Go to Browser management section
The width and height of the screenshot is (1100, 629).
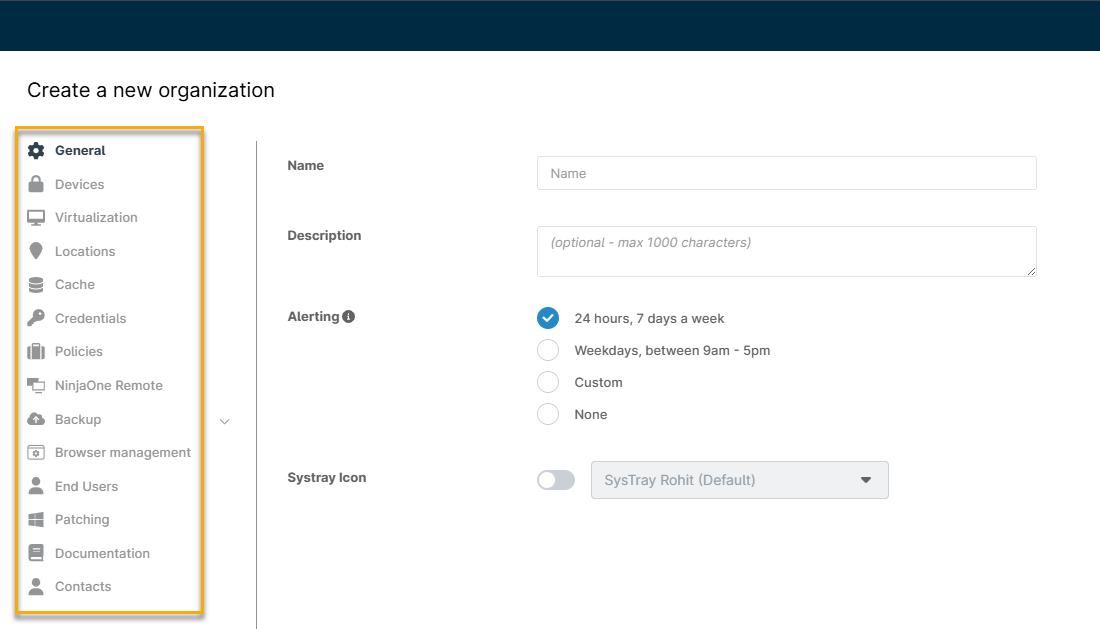click(122, 452)
